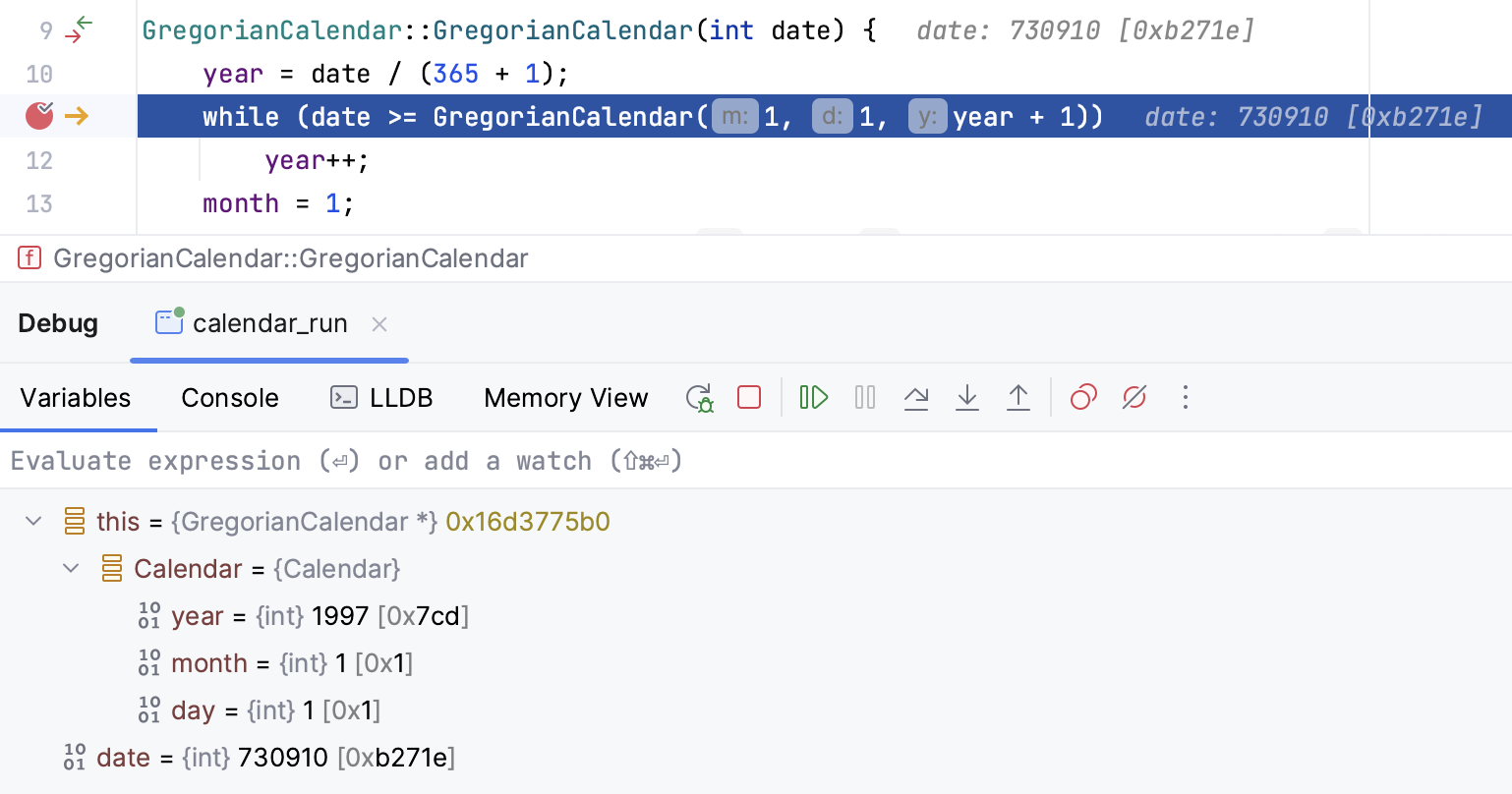The image size is (1512, 794).
Task: Step Into the function call
Action: pyautogui.click(x=967, y=397)
